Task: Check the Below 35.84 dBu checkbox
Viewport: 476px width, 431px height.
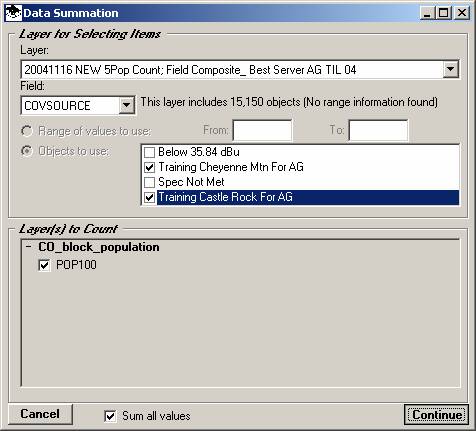Action: (149, 152)
